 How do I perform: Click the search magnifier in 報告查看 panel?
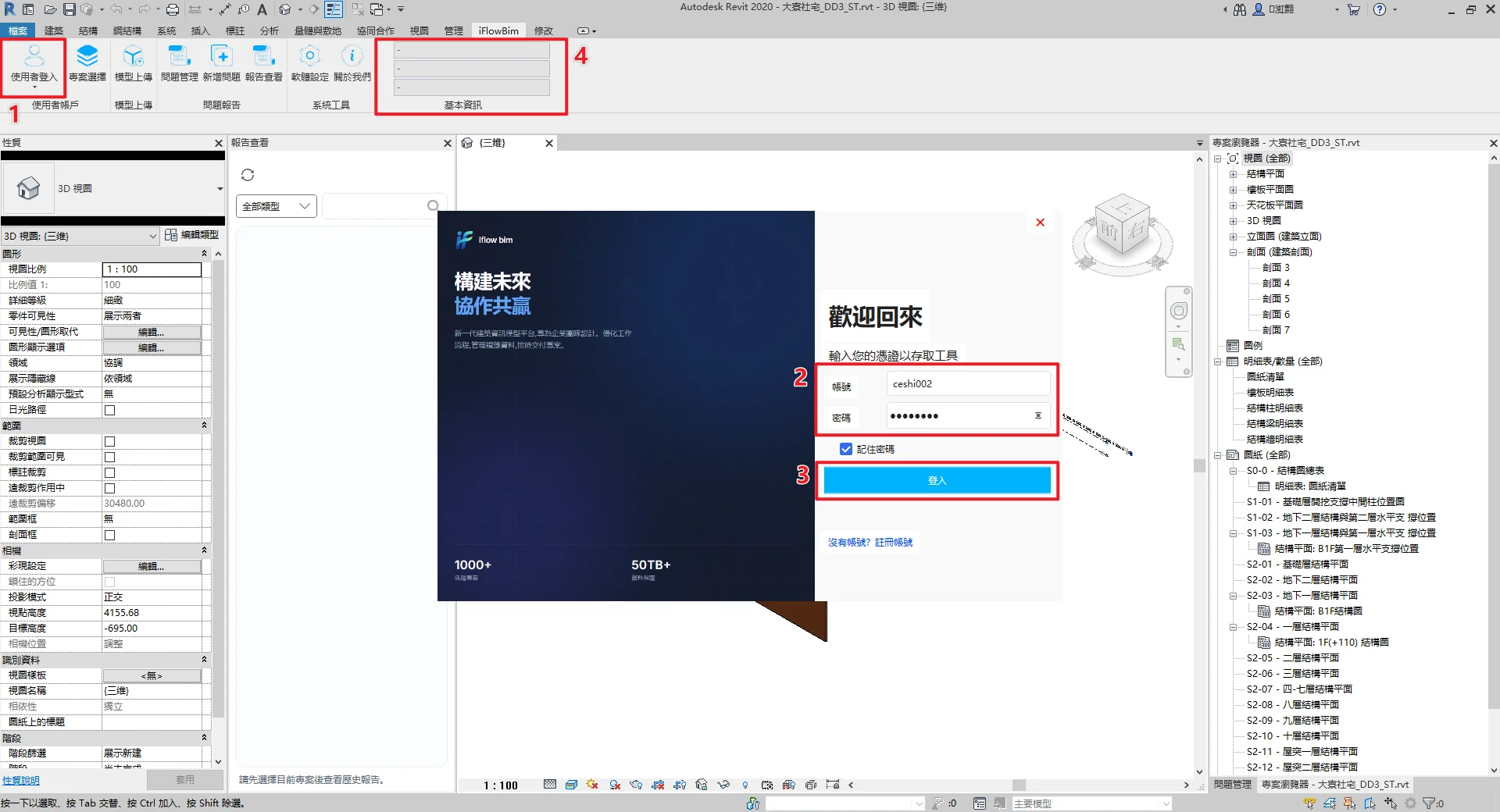(433, 206)
